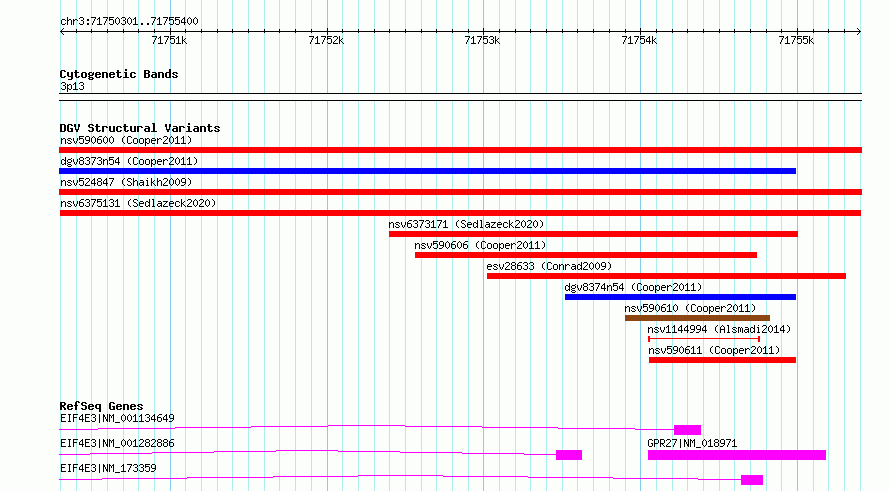890x491 pixels.
Task: Click the EIF4E3 NM_001134649 exon block
Action: [x=687, y=430]
